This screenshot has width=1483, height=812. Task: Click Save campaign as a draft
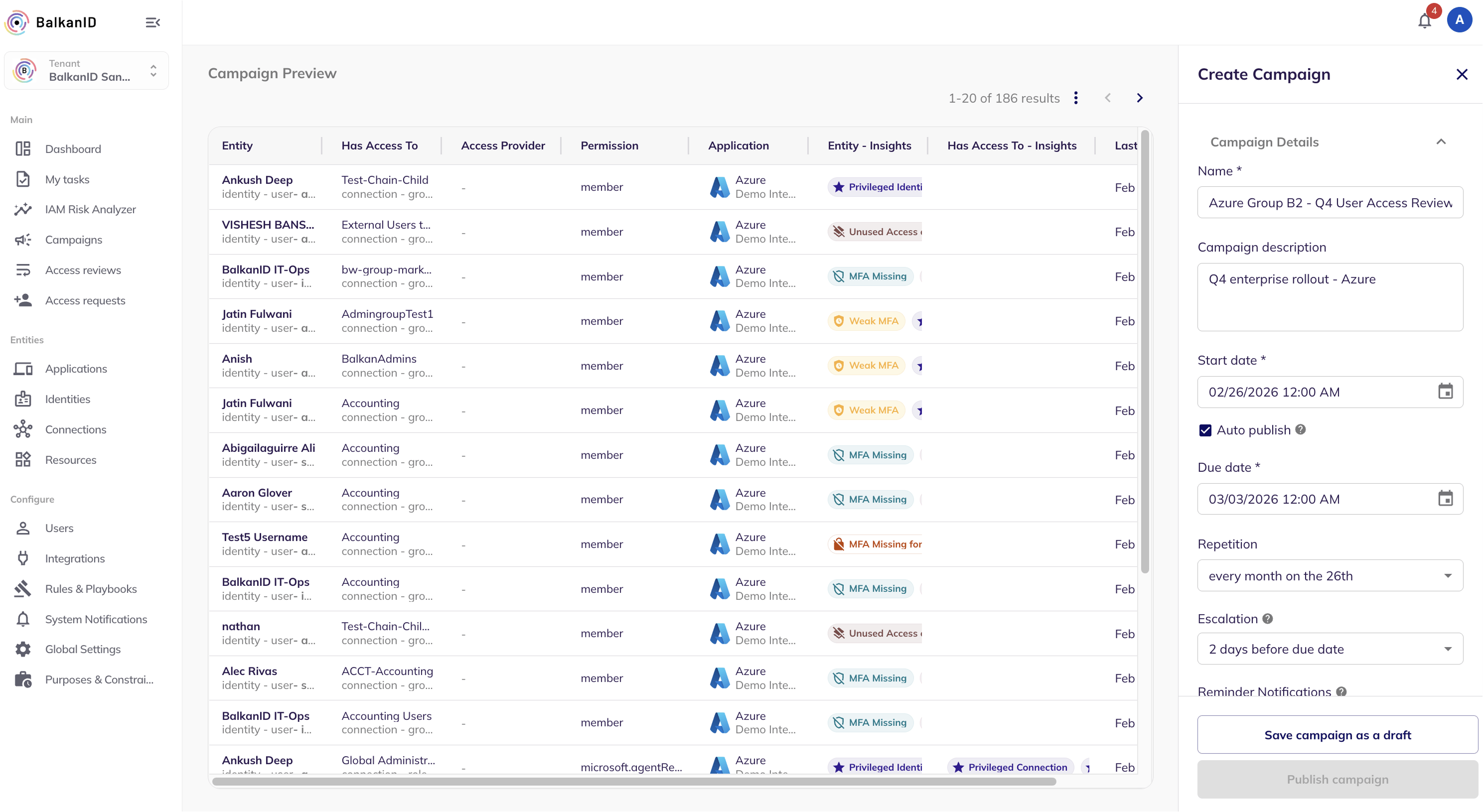point(1337,735)
